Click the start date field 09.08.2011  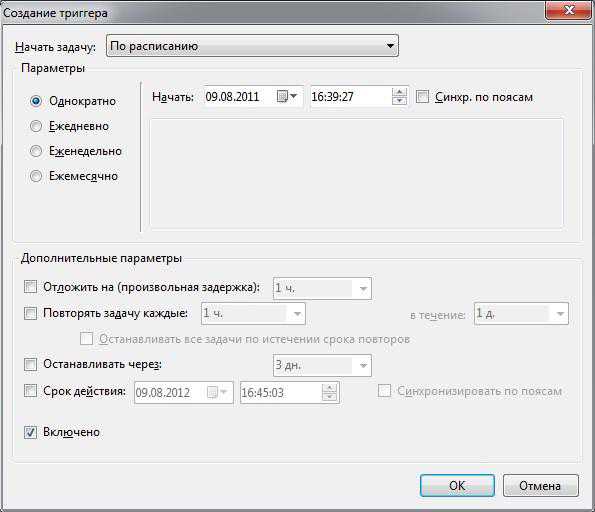(x=238, y=97)
